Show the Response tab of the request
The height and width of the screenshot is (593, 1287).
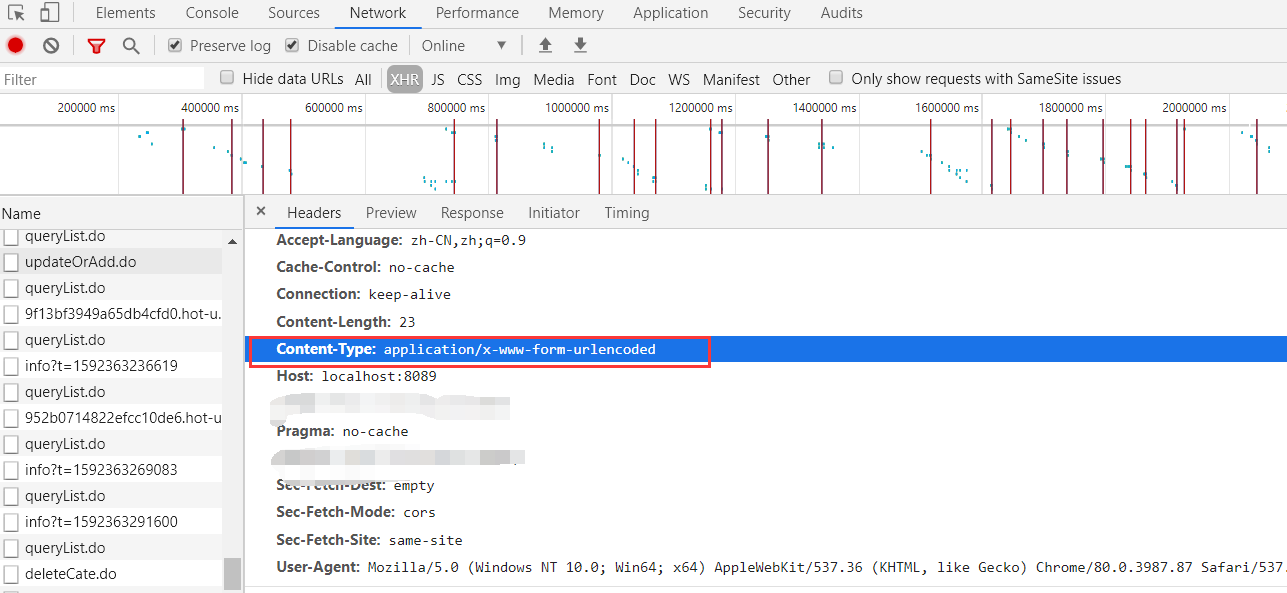[472, 213]
